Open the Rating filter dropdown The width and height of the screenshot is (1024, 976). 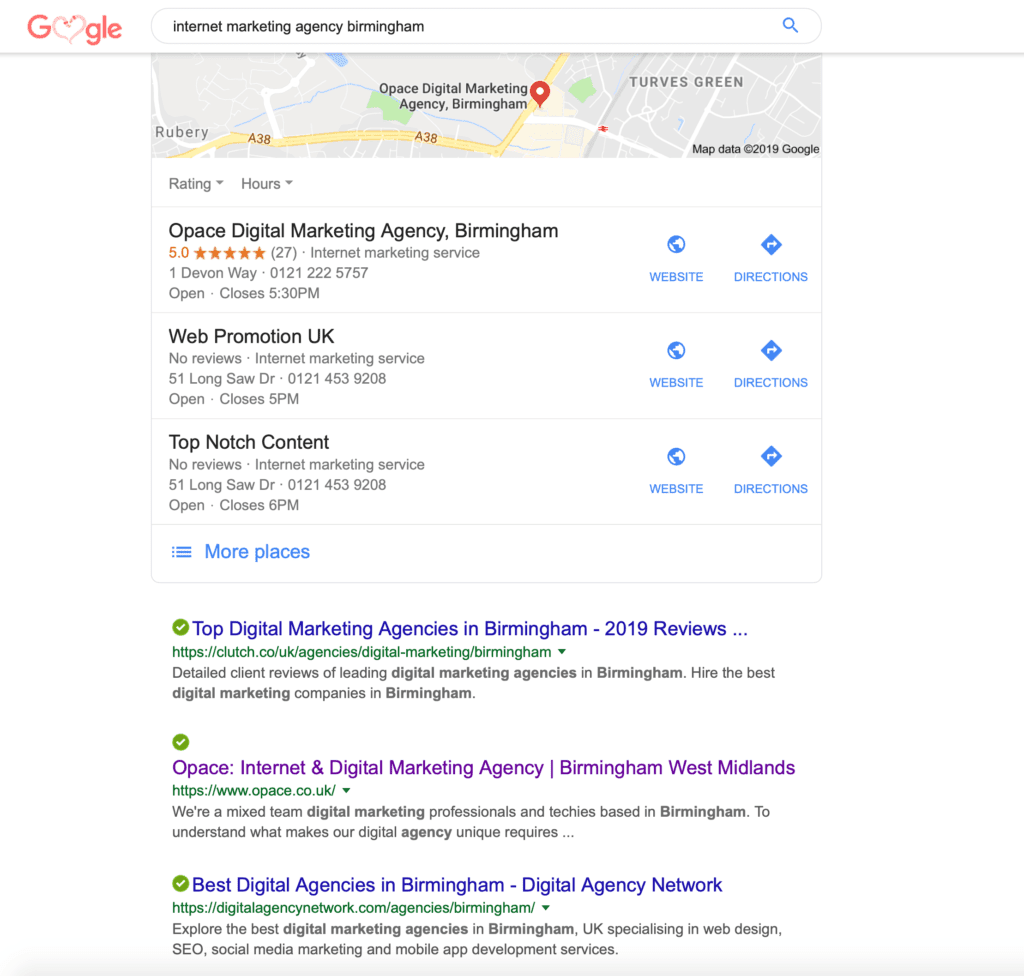coord(195,183)
